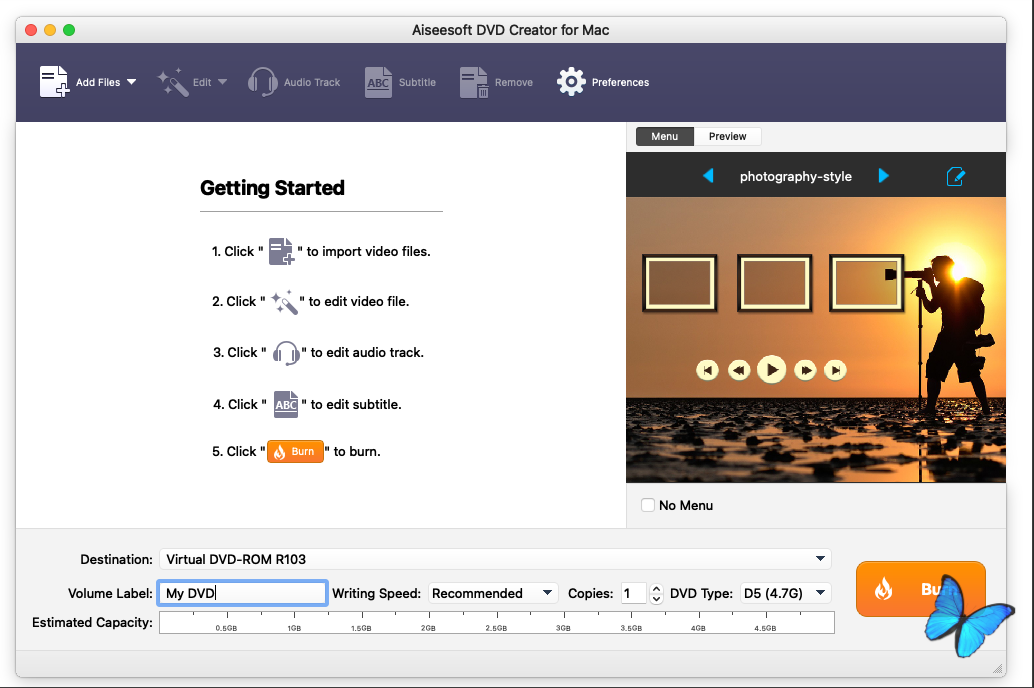This screenshot has height=688, width=1034.
Task: Select the Menu tab
Action: point(664,136)
